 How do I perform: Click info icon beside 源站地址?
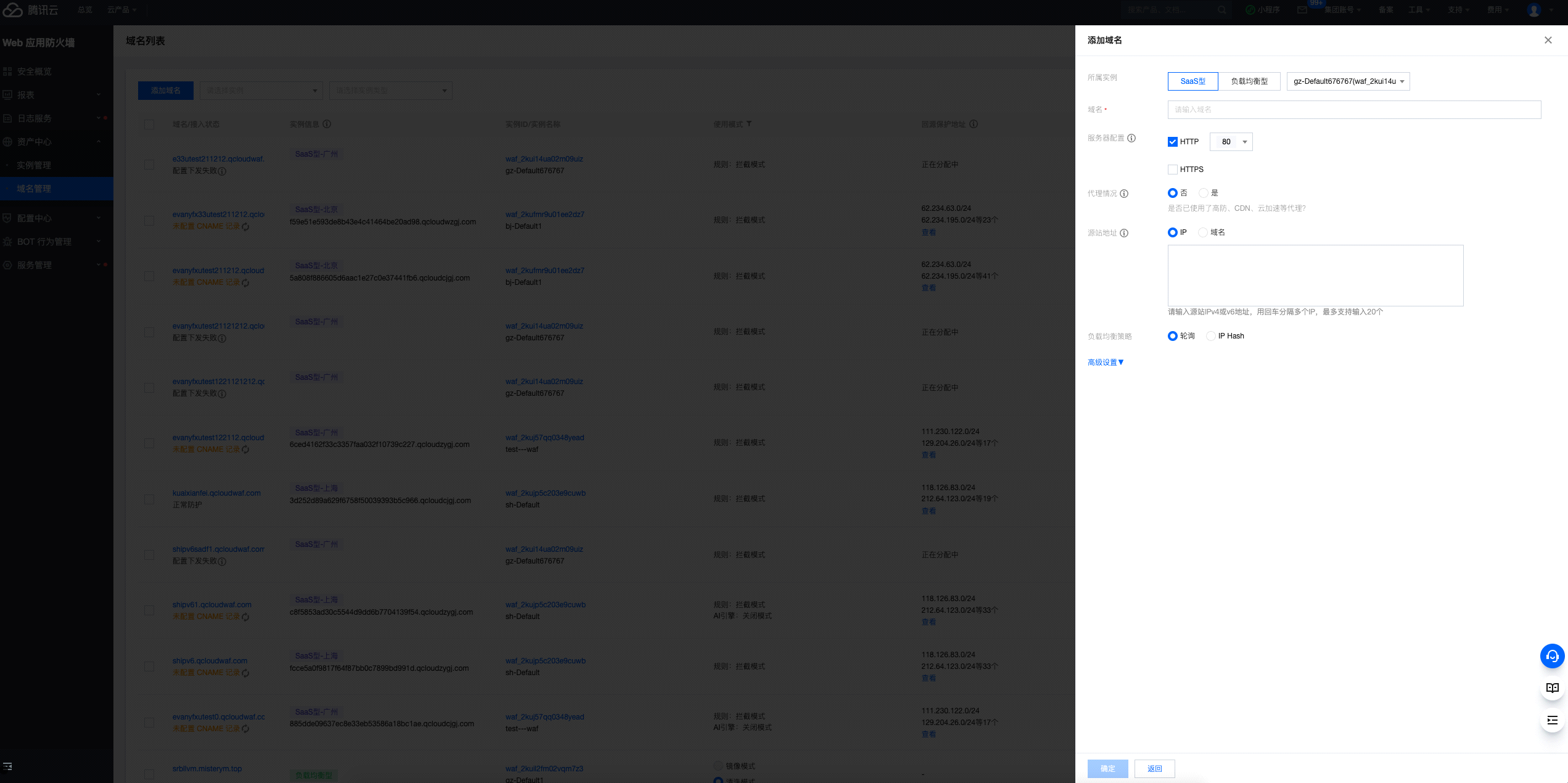(1124, 233)
